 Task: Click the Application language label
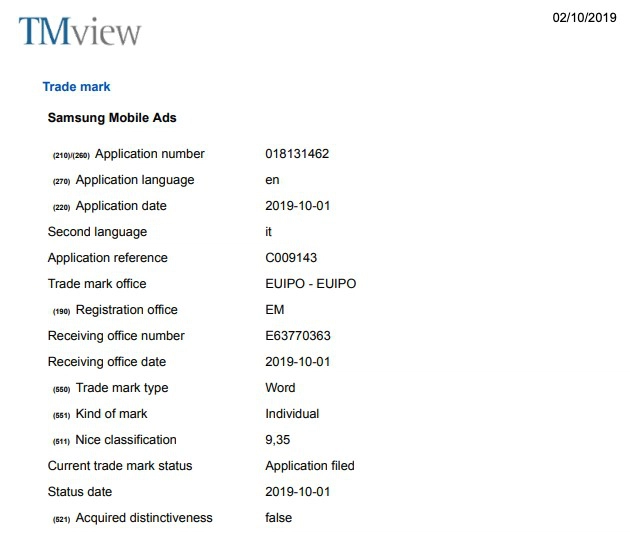pos(135,180)
